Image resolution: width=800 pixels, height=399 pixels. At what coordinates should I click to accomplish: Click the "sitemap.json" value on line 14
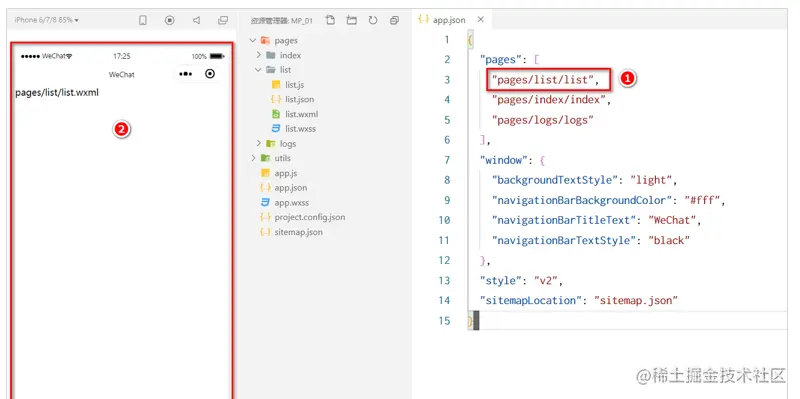(x=636, y=301)
